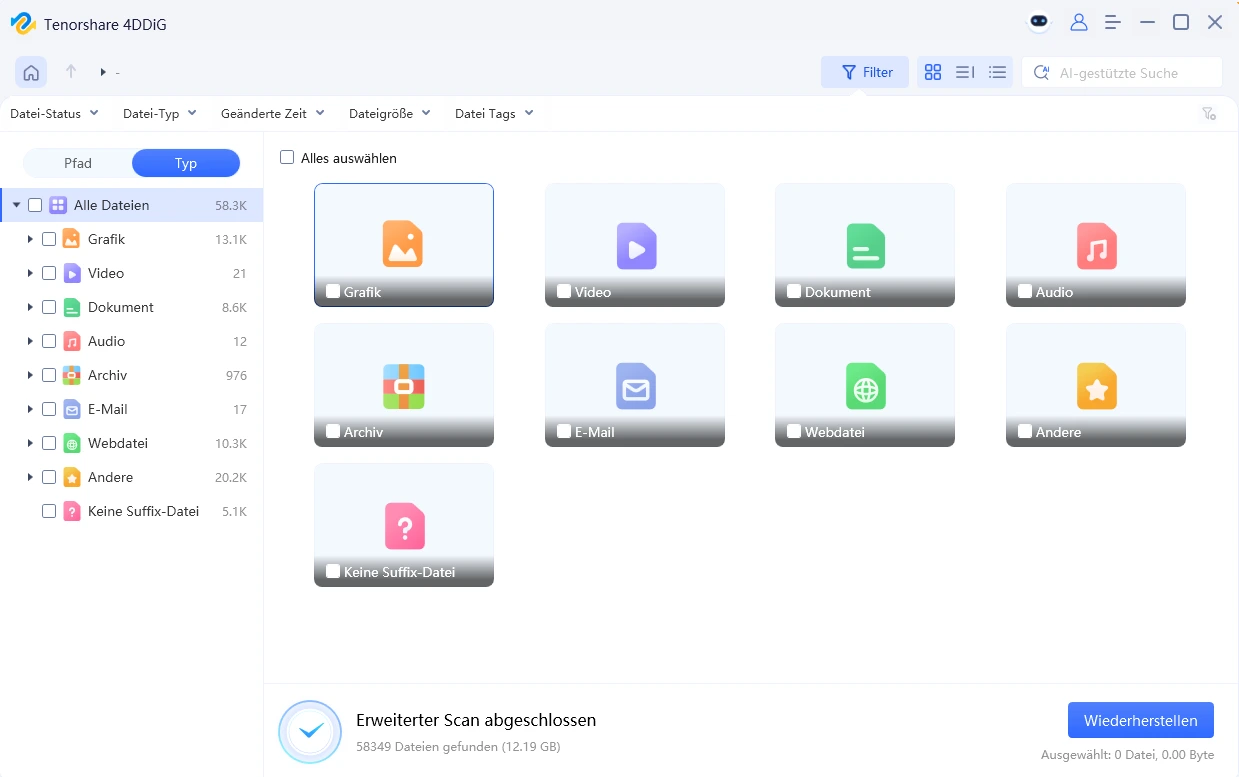This screenshot has width=1239, height=777.
Task: Click the home icon in navigation bar
Action: point(31,72)
